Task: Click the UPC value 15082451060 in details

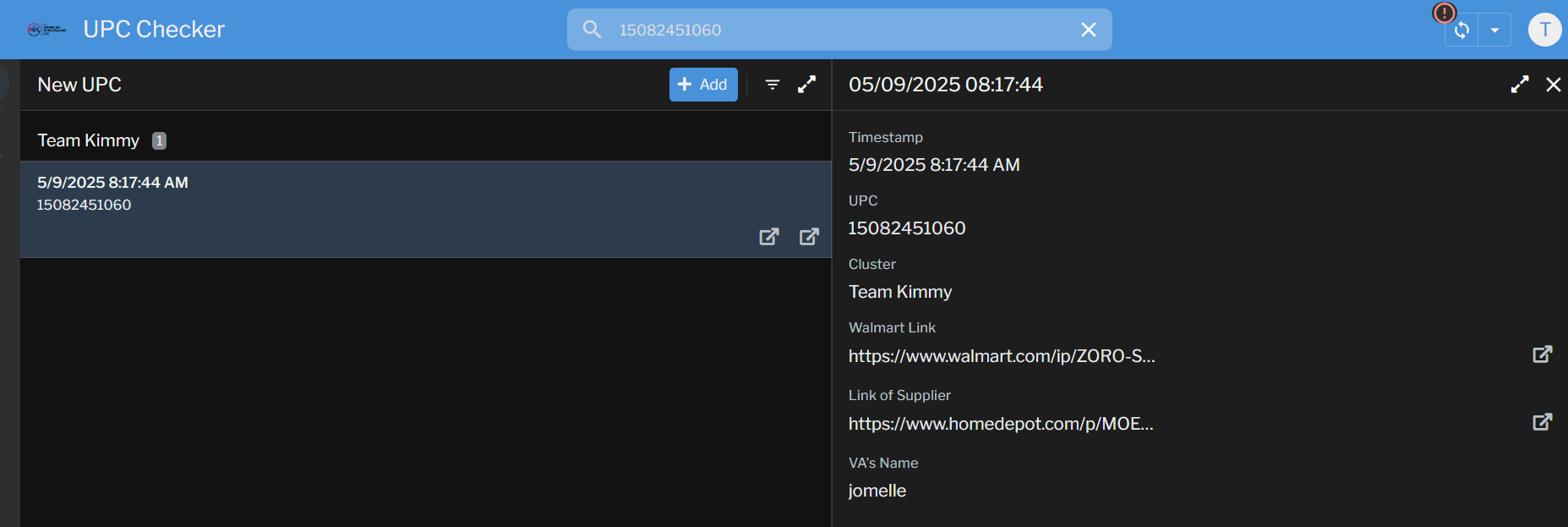Action: 907,228
